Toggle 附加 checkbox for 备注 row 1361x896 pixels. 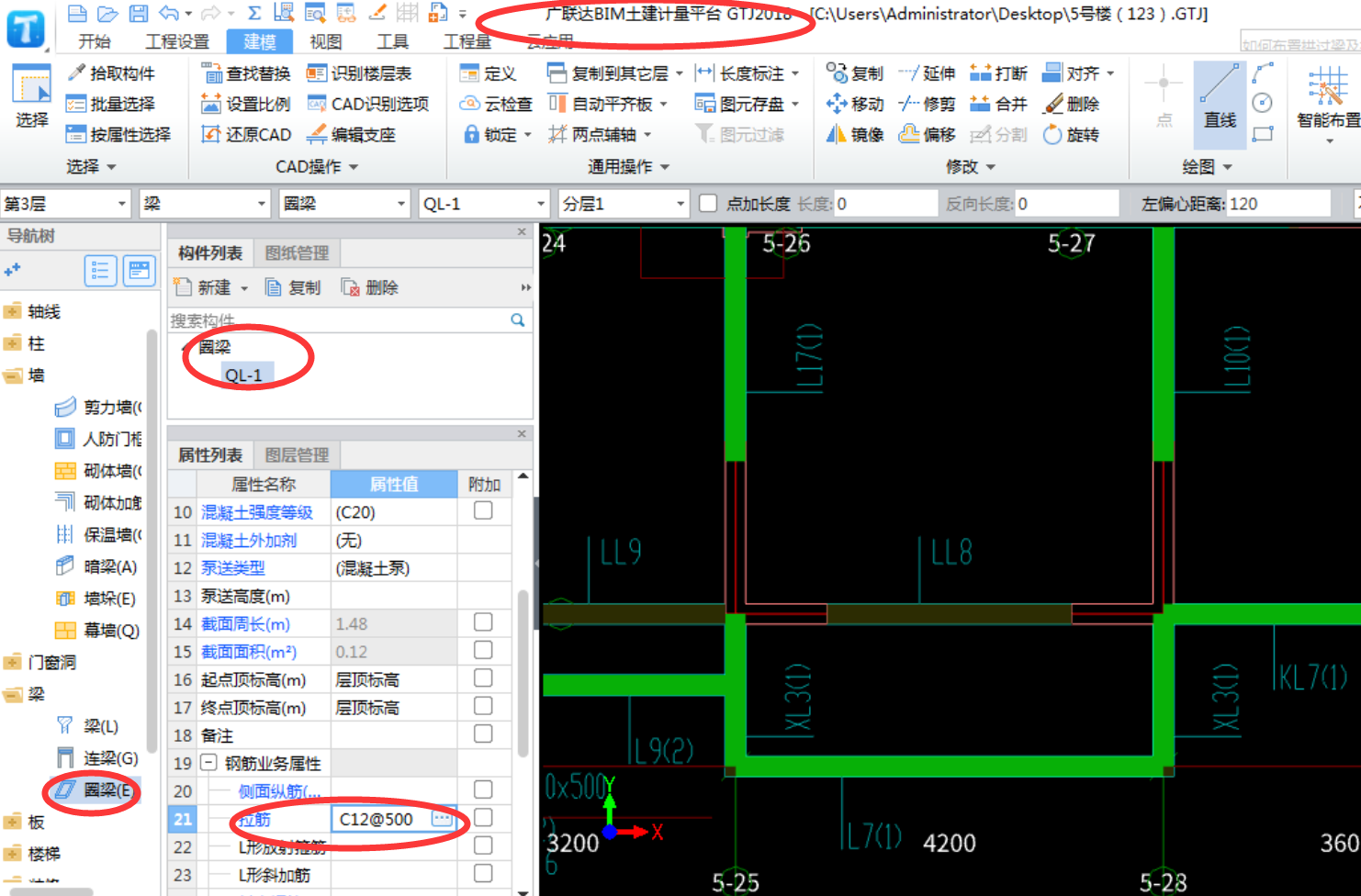(483, 734)
